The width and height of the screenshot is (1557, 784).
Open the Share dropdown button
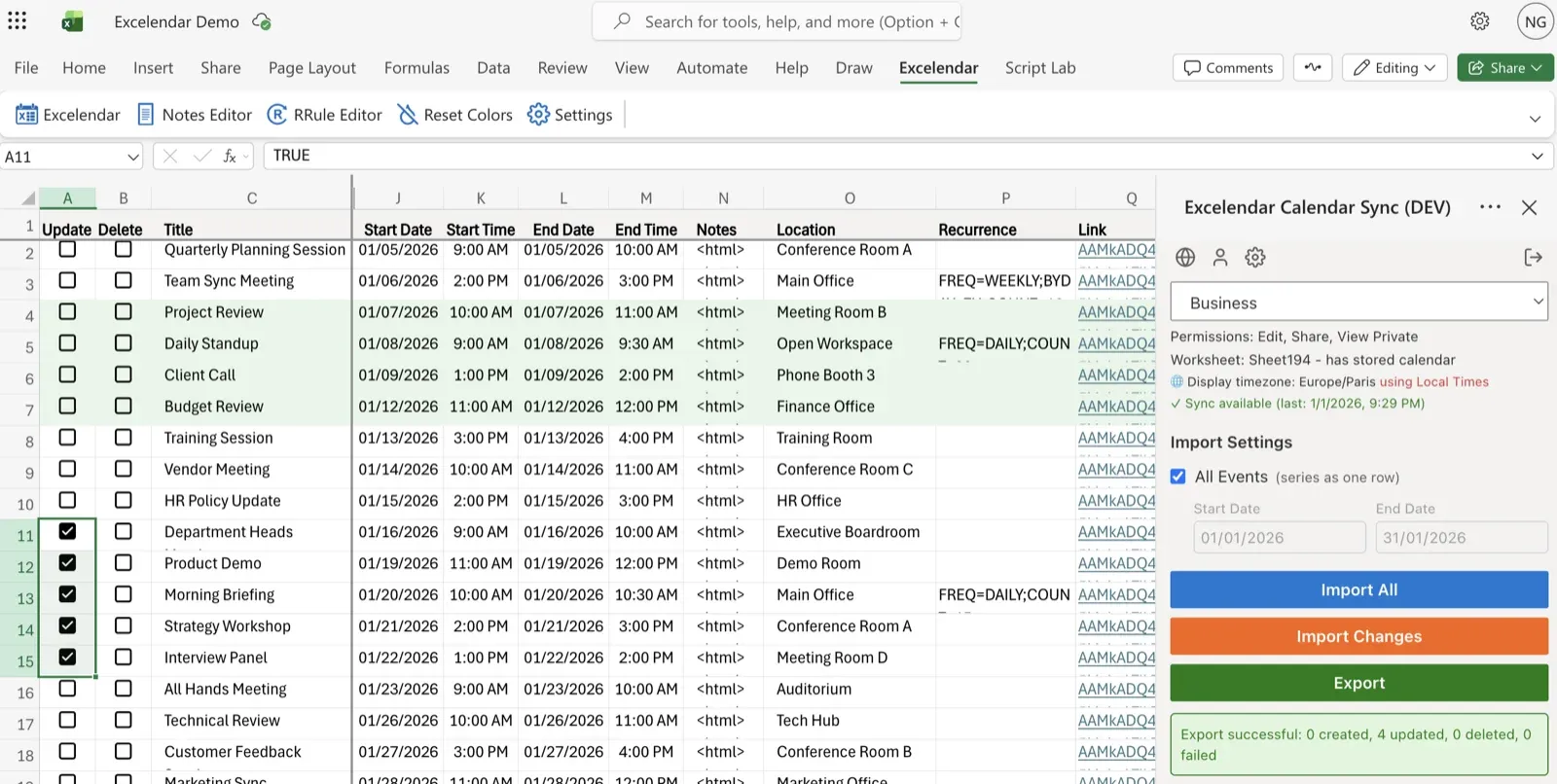point(1504,67)
